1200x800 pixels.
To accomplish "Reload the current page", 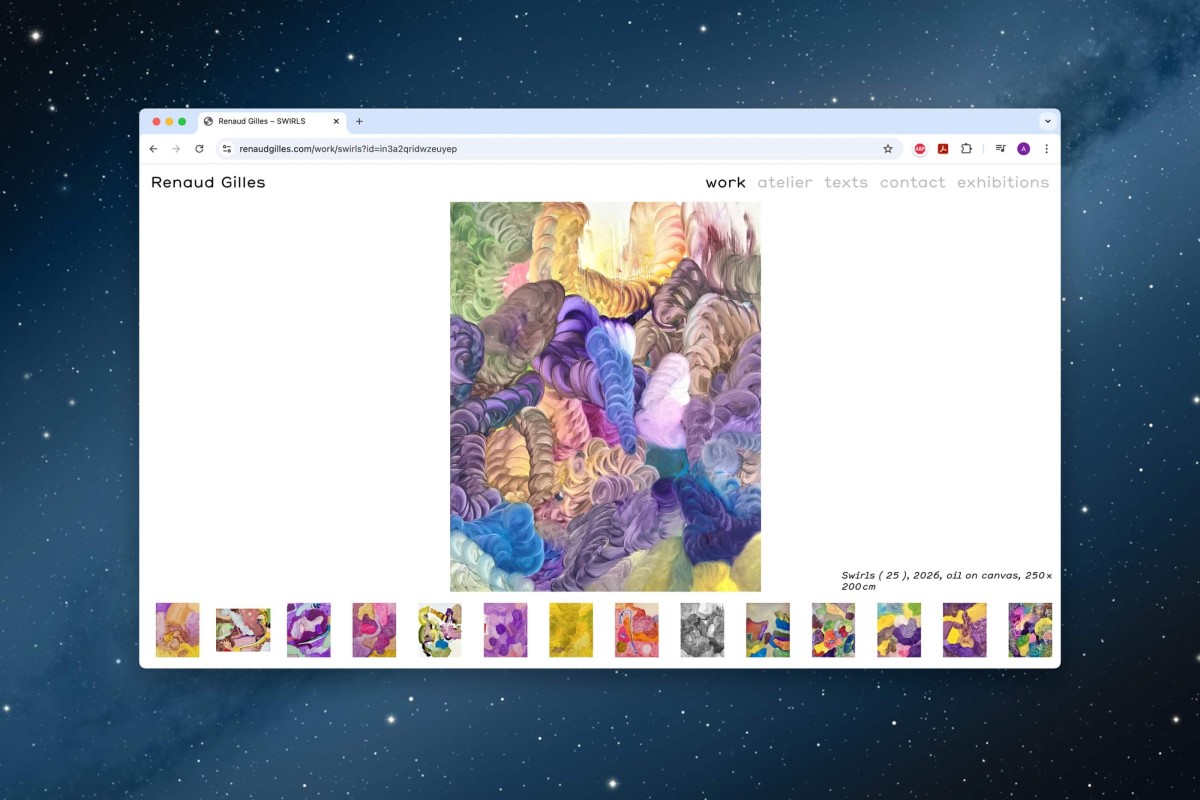I will pos(199,149).
